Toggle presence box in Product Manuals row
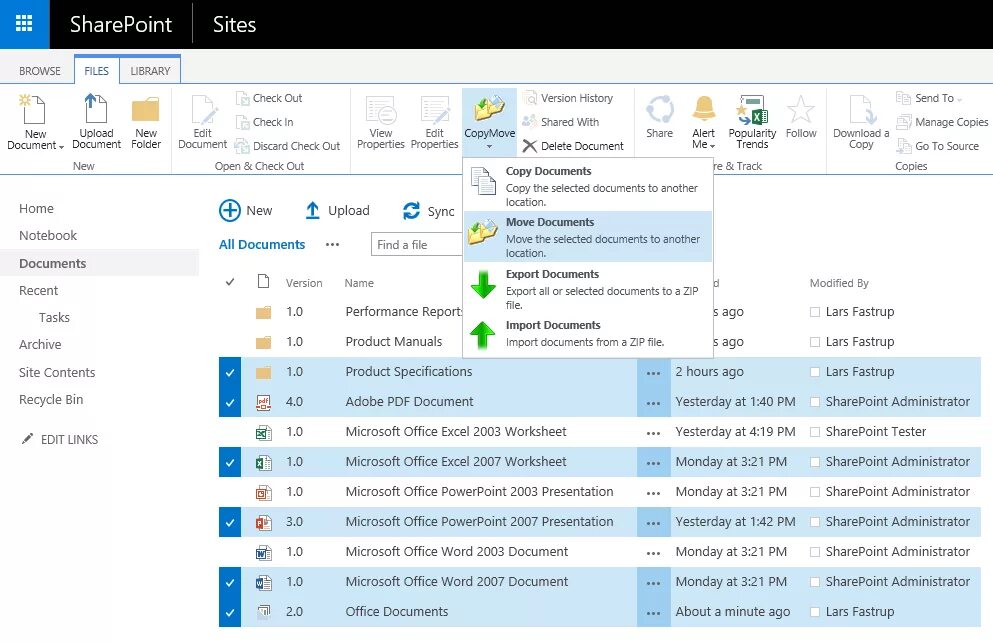Viewport: 993px width, 643px height. 815,342
